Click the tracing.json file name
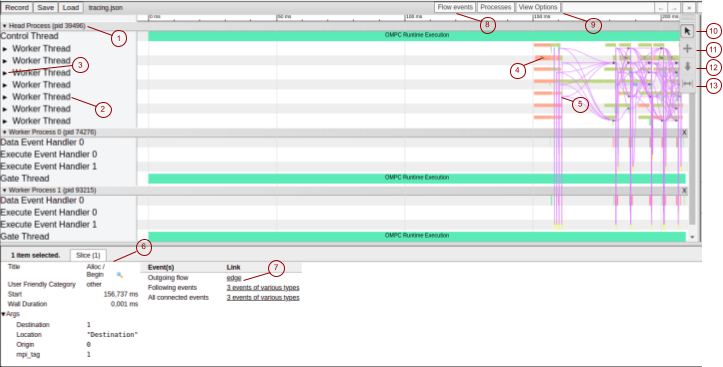723x367 pixels. (106, 8)
